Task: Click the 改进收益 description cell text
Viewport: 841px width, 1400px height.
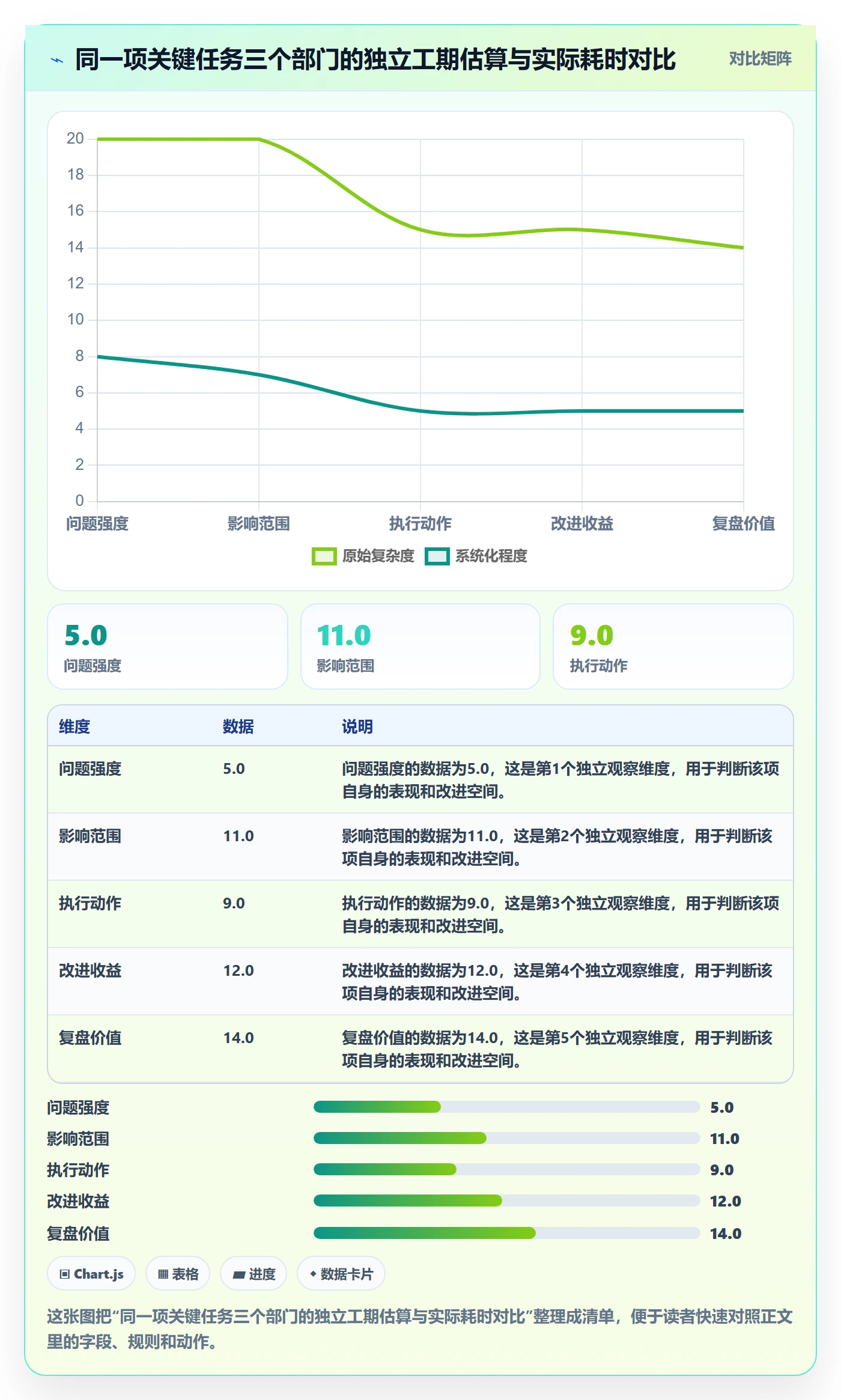Action: click(x=557, y=982)
